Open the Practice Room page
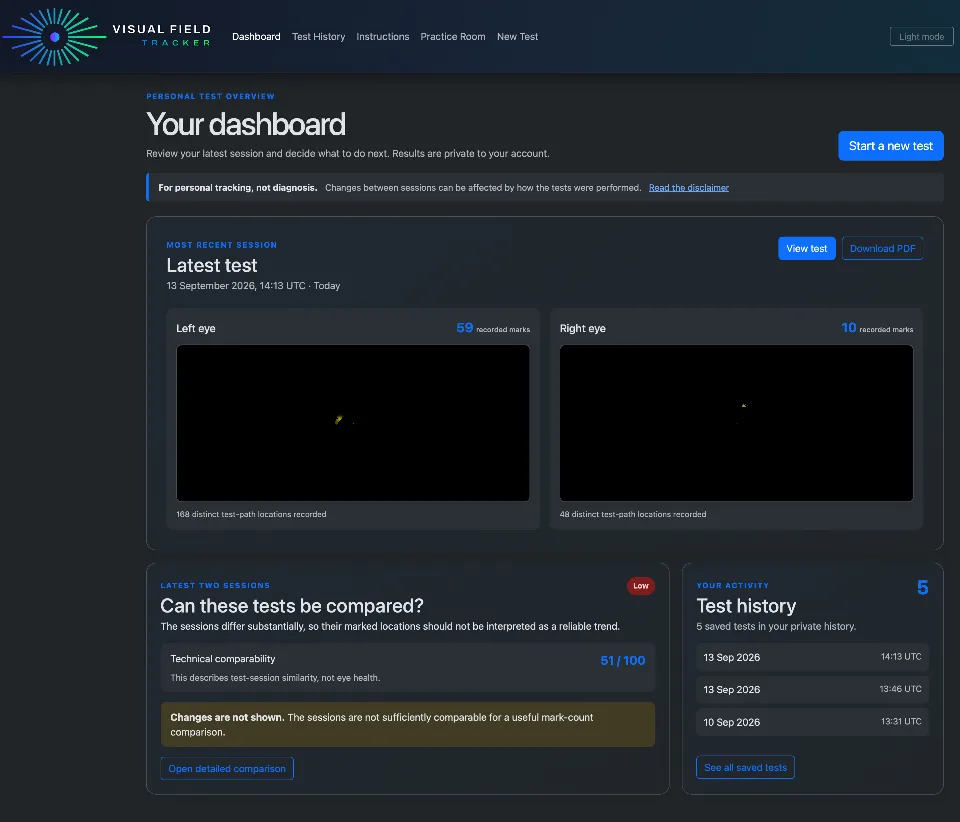 [x=452, y=37]
